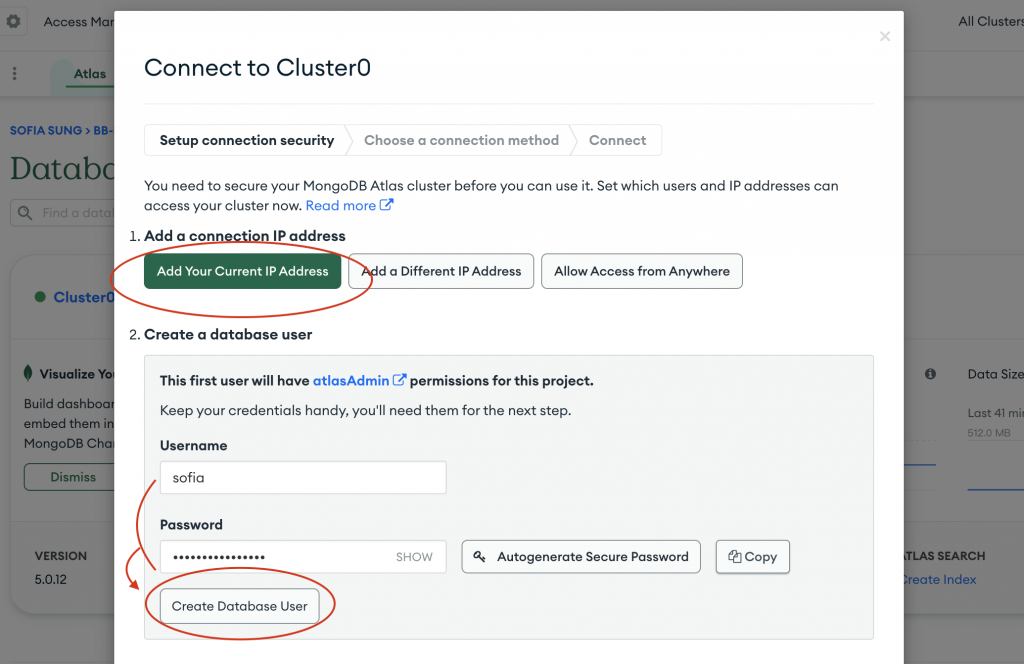Viewport: 1024px width, 664px height.
Task: Dismiss the Visualize Your Data banner
Action: [x=73, y=477]
